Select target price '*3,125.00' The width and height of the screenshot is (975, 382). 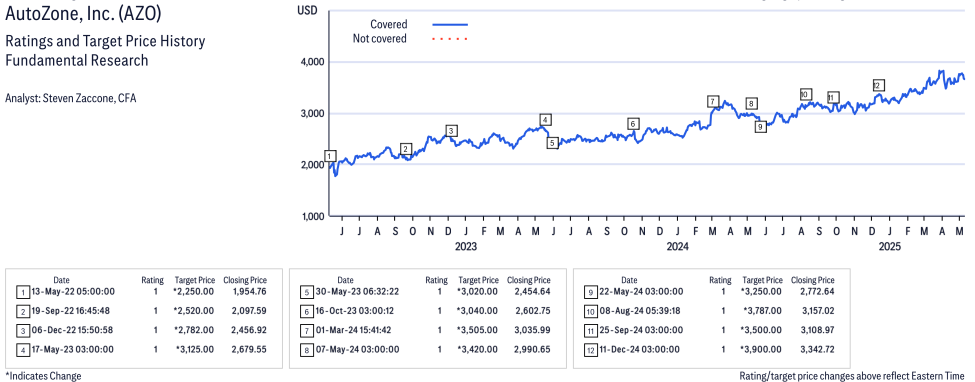tap(195, 349)
